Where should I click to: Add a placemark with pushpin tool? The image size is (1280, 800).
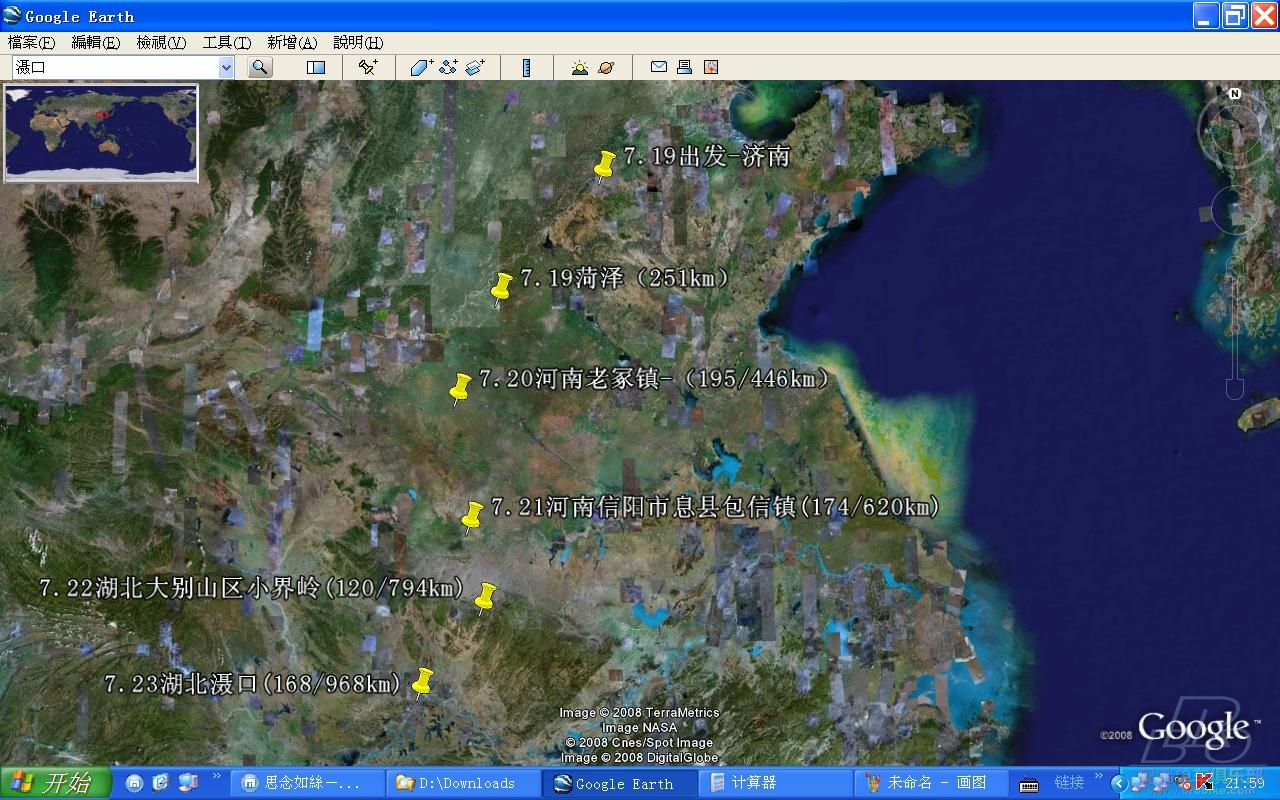[x=368, y=67]
